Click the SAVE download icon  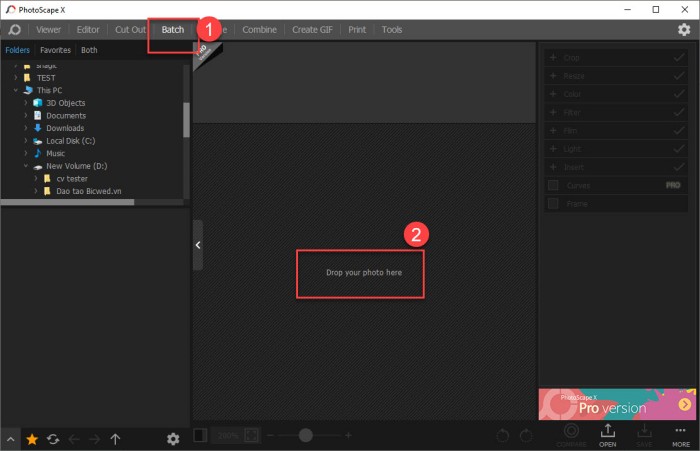(x=644, y=430)
